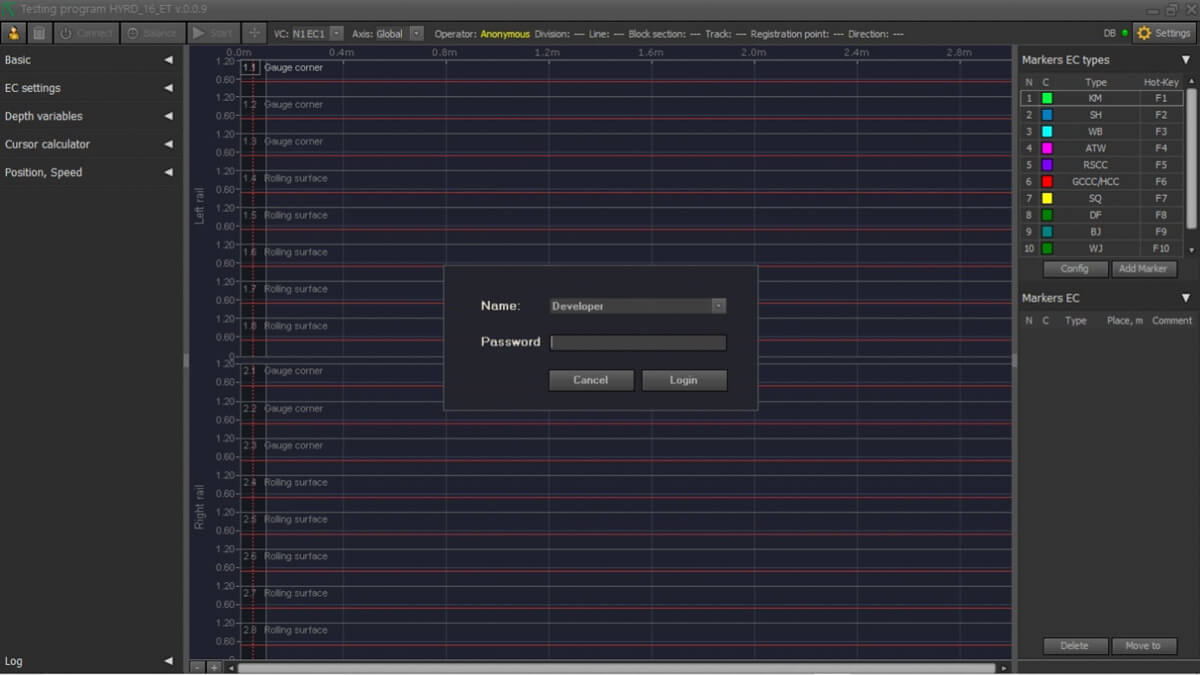Open the Name dropdown in login dialog
Image resolution: width=1200 pixels, height=675 pixels.
tap(718, 306)
